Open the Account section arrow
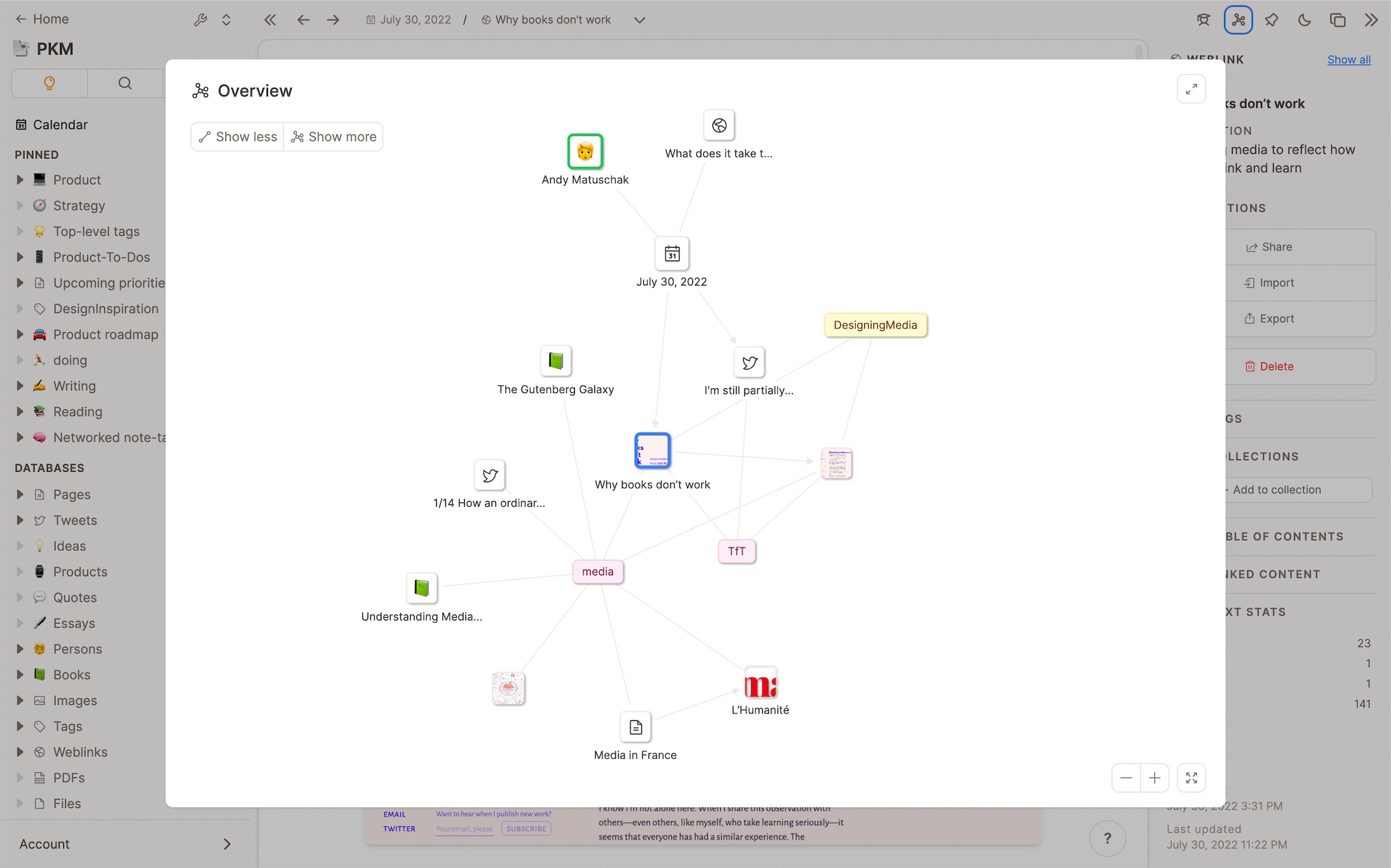 click(226, 844)
